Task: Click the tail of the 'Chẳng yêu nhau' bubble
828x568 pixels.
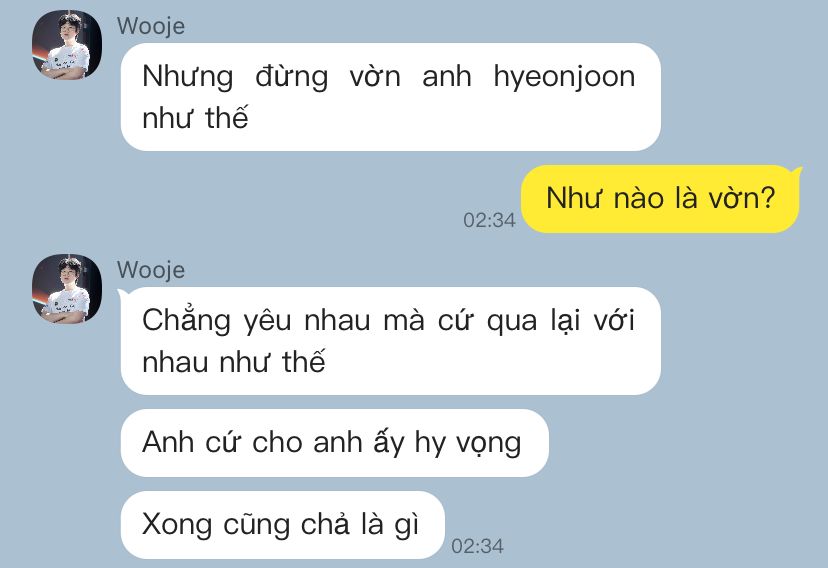Action: click(121, 292)
